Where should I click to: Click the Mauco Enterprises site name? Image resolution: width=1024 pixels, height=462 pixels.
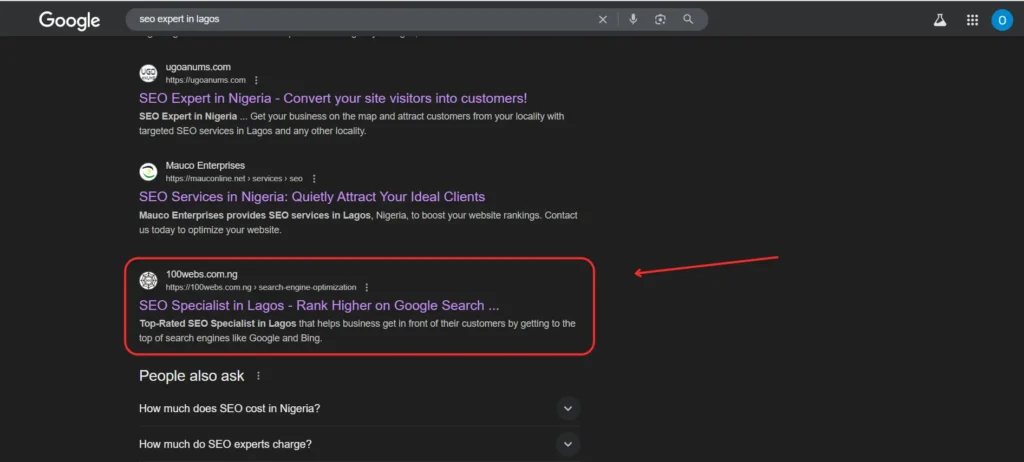tap(205, 165)
